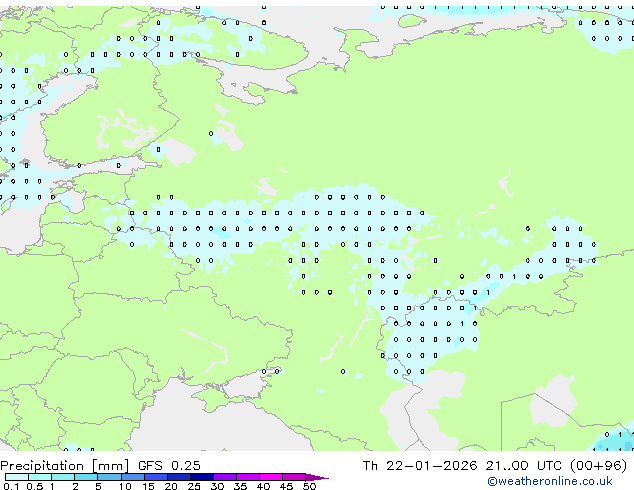Pick the legend swatch between 45 and 50
The image size is (634, 490).
click(294, 477)
